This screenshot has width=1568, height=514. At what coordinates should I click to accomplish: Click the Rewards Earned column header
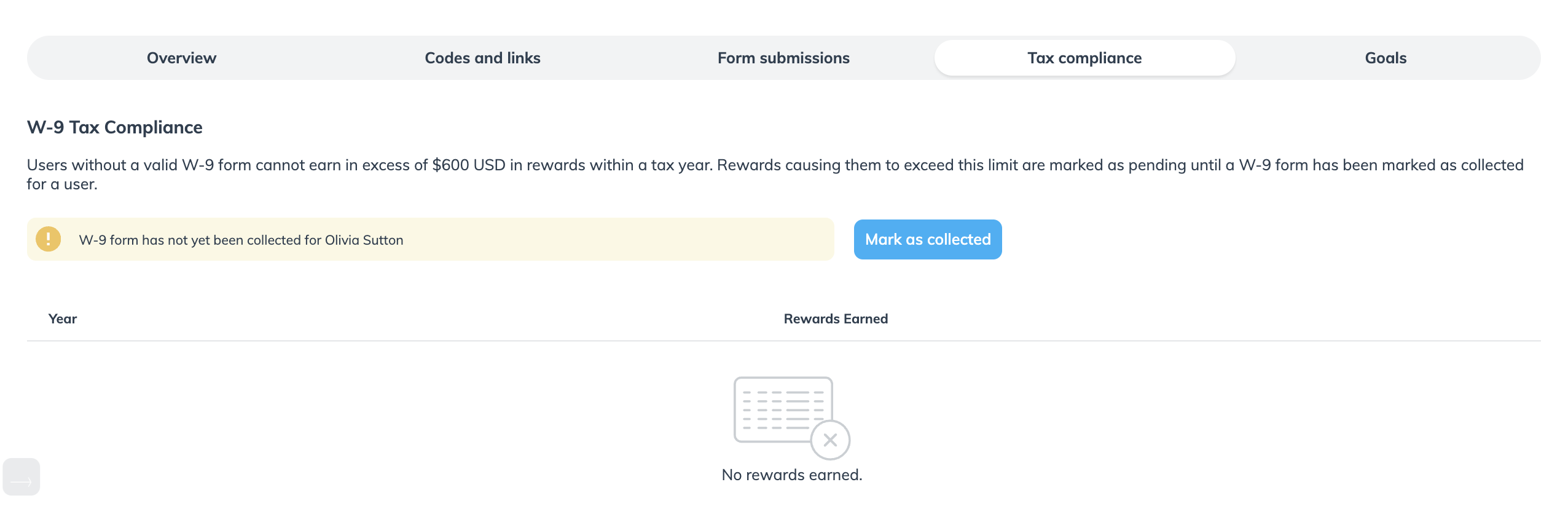click(836, 318)
